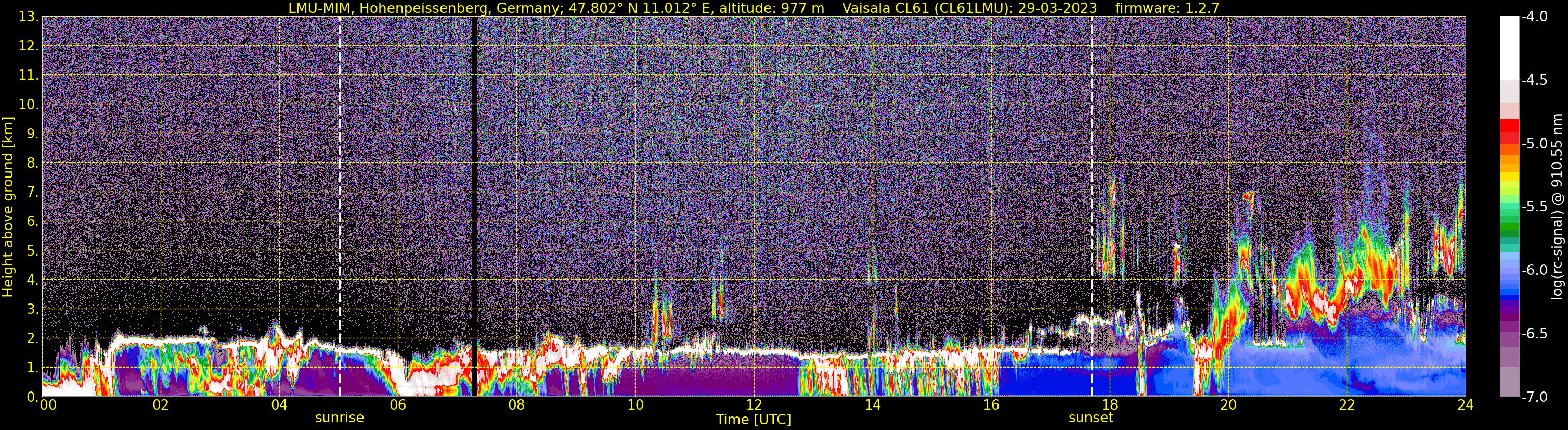Click the white top segment of the colorbar
Screen dimensions: 1568x430
point(1510,49)
